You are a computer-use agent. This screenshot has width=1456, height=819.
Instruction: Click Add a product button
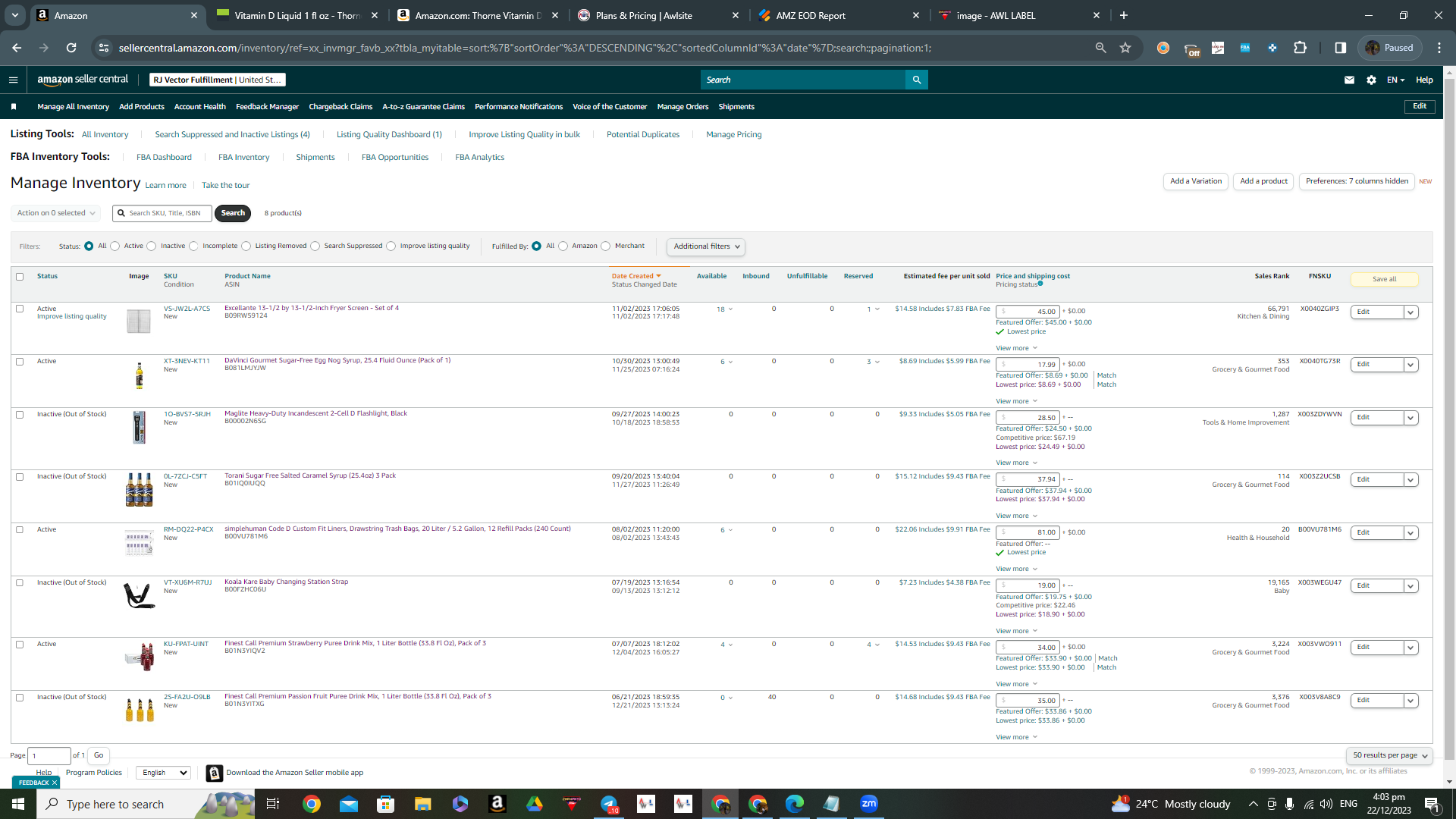tap(1263, 181)
